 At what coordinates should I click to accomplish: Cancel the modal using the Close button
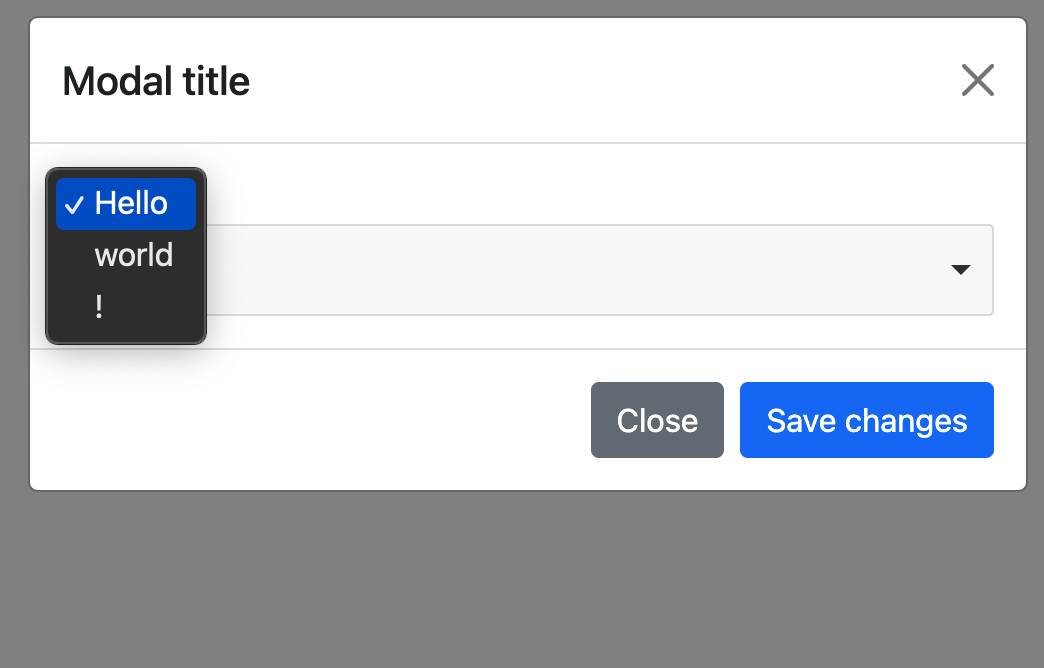(x=657, y=420)
